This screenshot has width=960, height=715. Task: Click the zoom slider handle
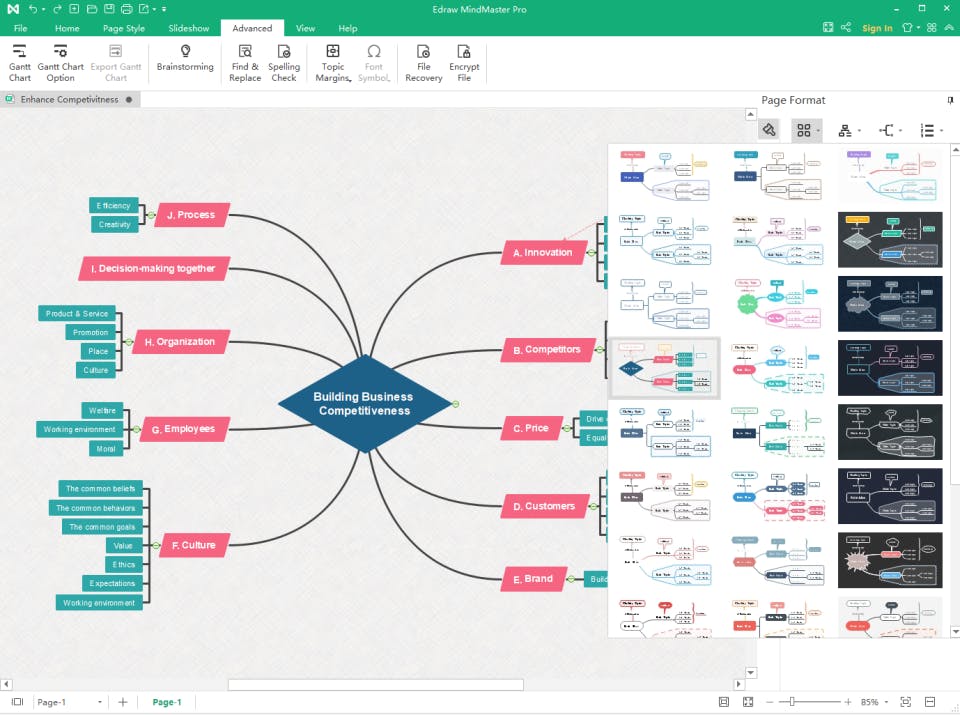(792, 702)
